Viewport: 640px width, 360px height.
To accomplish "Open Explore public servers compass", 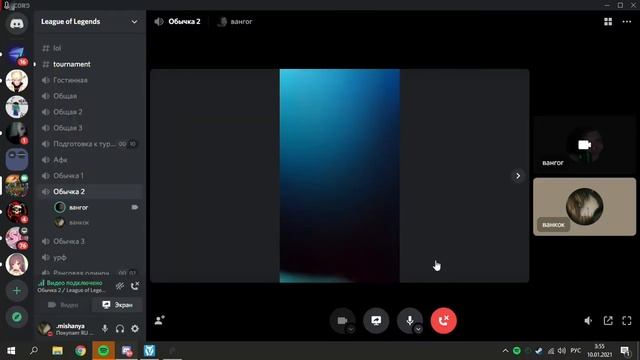I will click(17, 317).
